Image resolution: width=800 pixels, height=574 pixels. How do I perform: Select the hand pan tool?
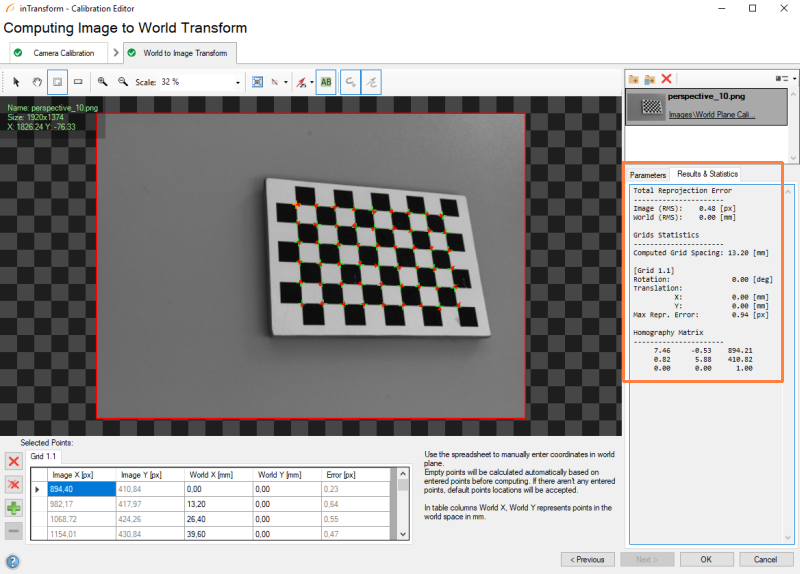(37, 82)
